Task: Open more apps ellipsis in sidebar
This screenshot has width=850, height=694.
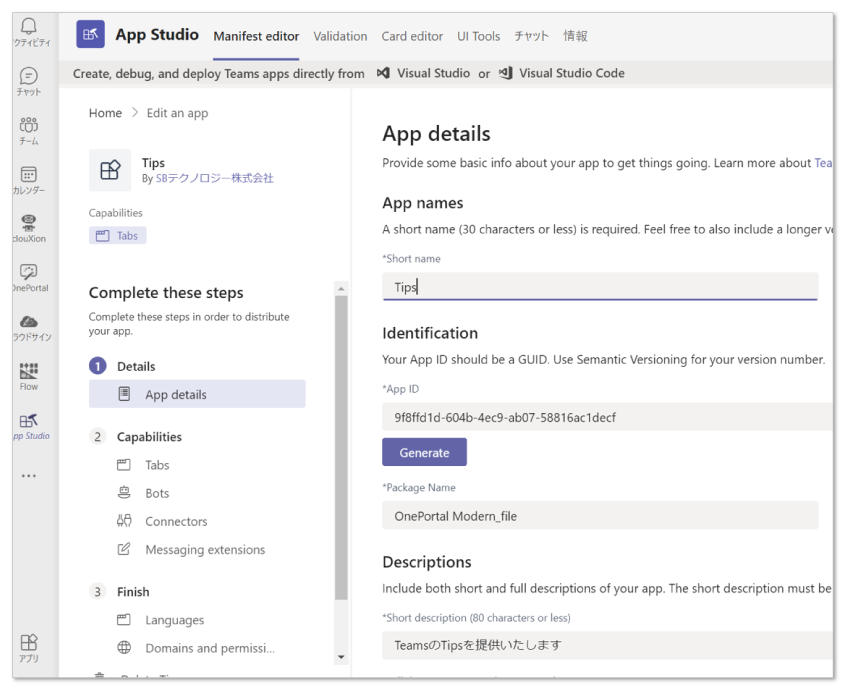Action: 29,476
